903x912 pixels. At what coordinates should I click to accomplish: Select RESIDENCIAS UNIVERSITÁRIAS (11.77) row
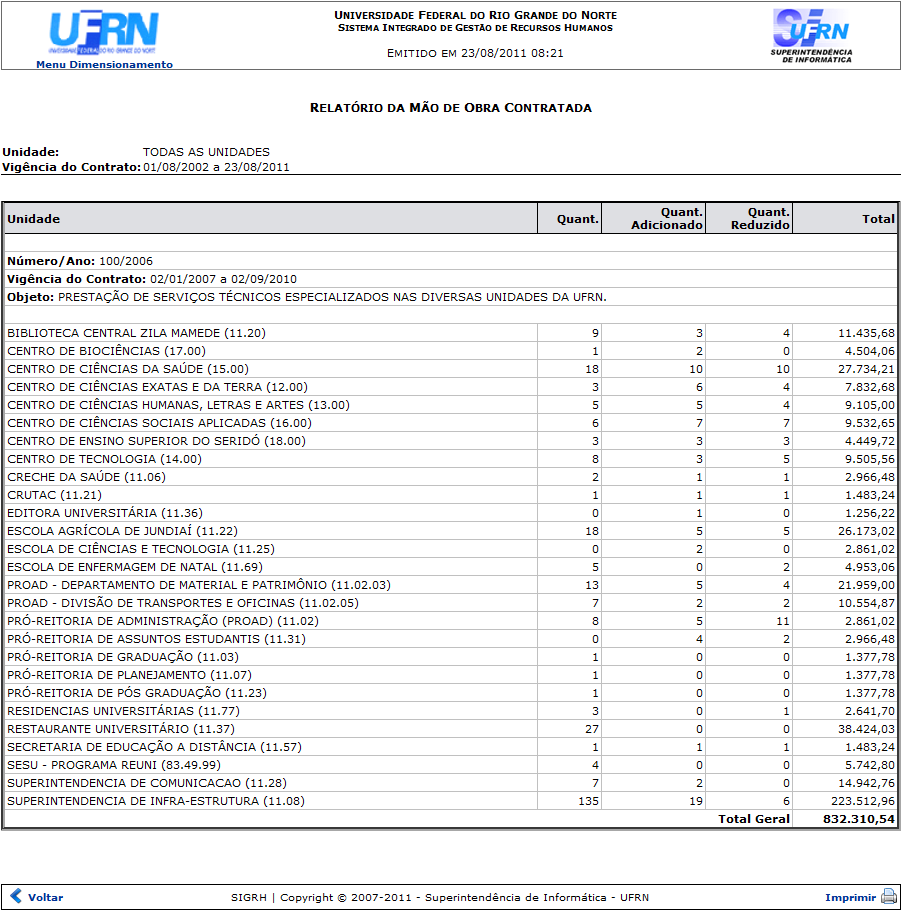[x=451, y=712]
